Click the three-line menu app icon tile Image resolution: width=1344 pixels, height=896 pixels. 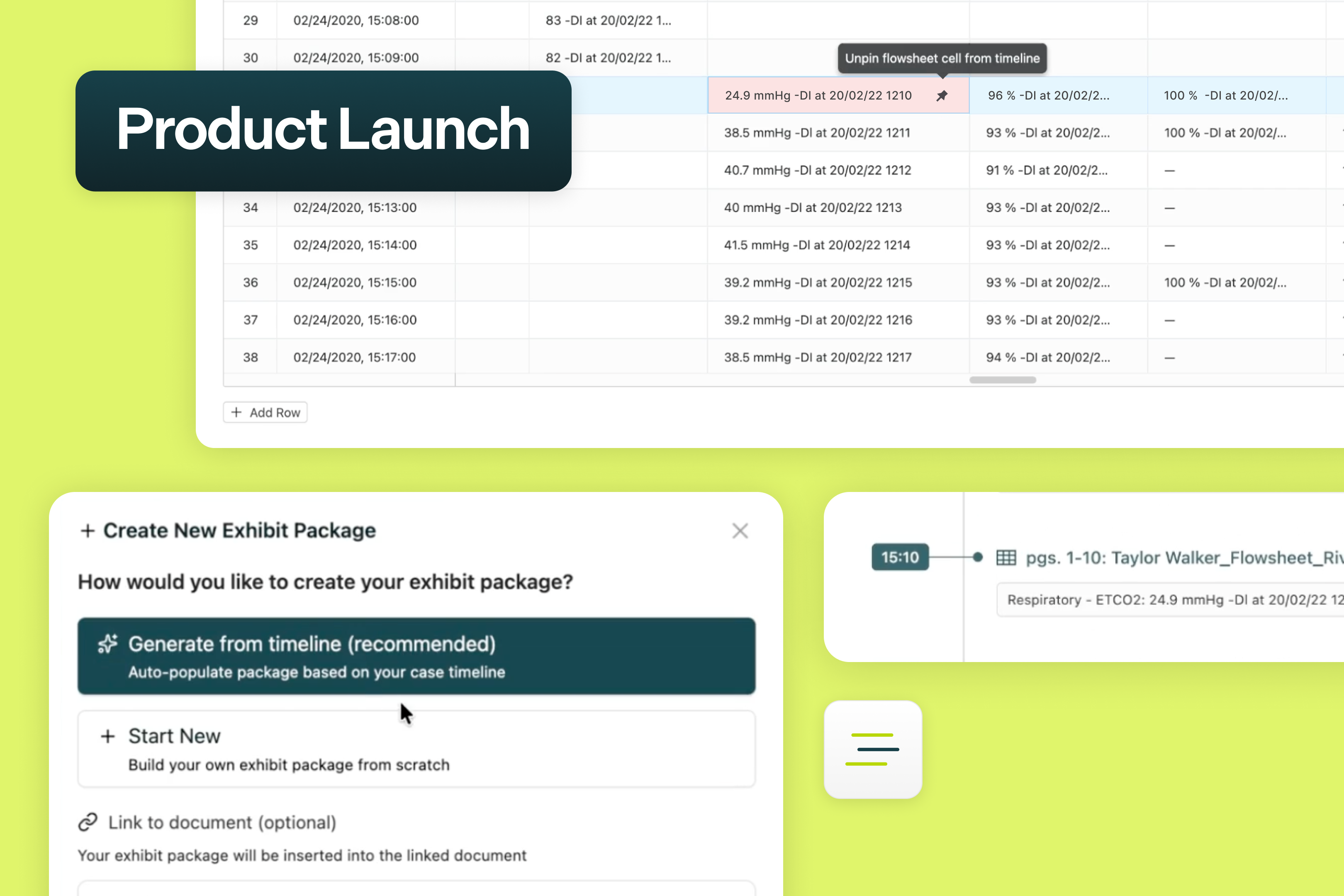[x=873, y=749]
